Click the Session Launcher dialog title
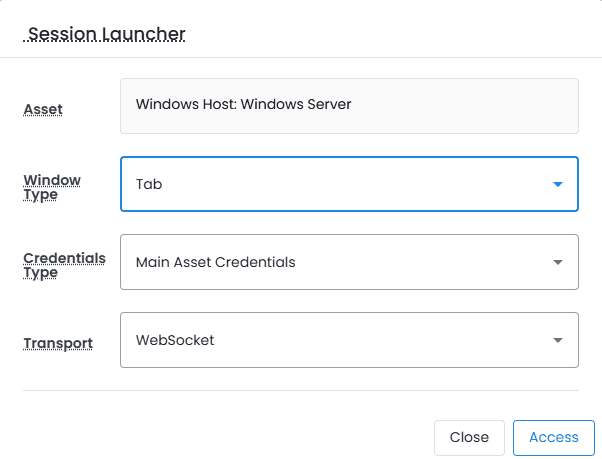Viewport: 602px width, 459px height. (x=106, y=34)
